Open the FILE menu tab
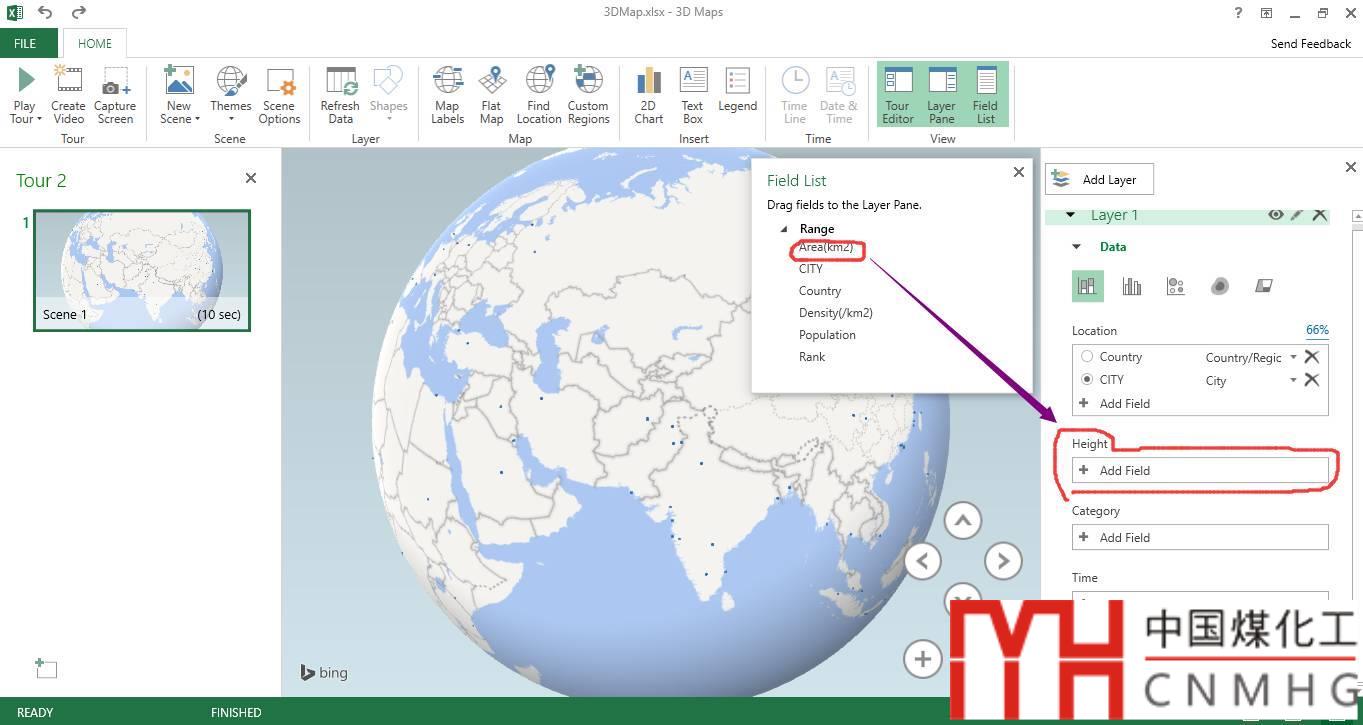Screen dimensions: 1363x725 click(x=25, y=44)
